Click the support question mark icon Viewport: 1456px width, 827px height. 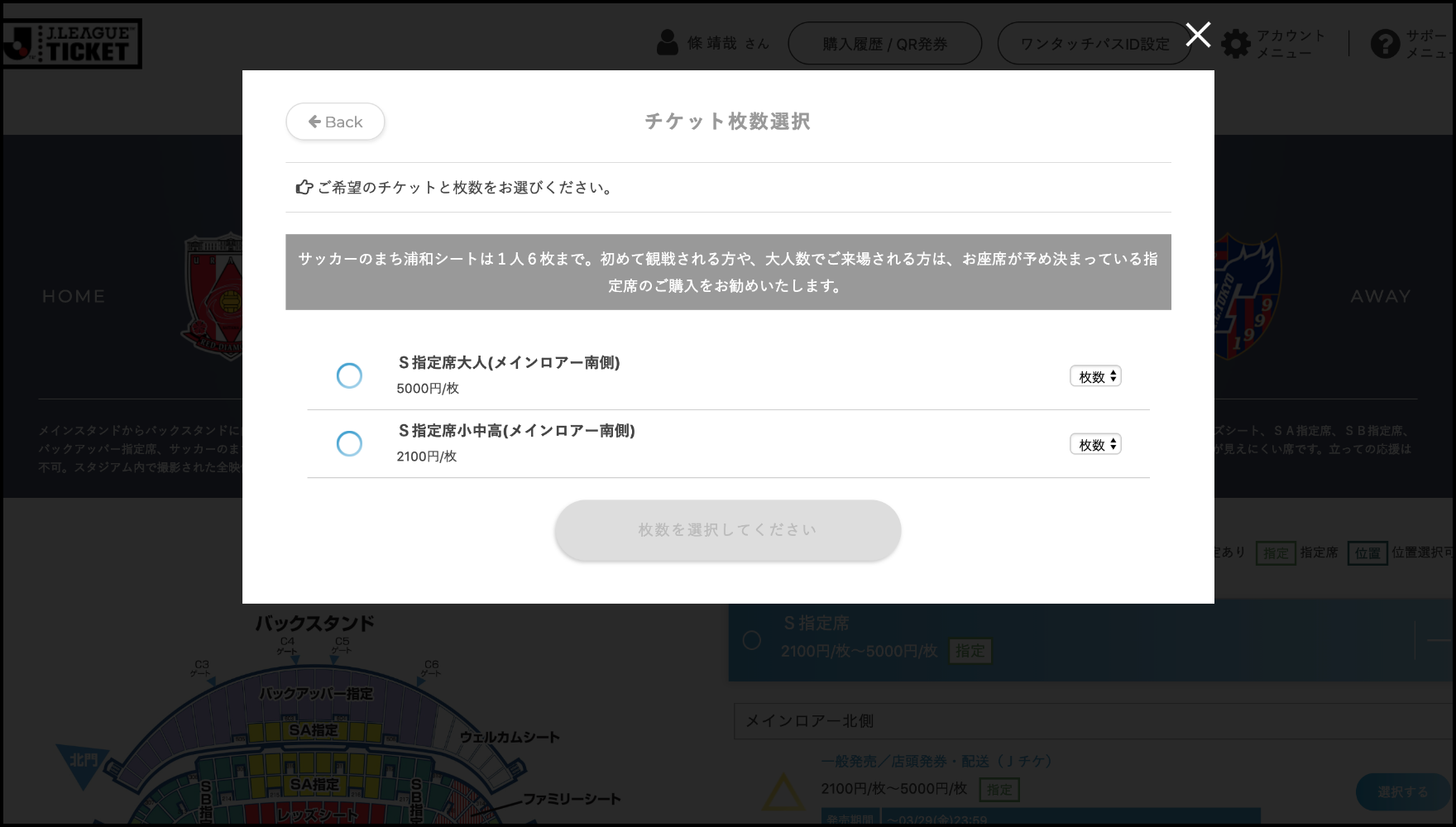click(1385, 44)
